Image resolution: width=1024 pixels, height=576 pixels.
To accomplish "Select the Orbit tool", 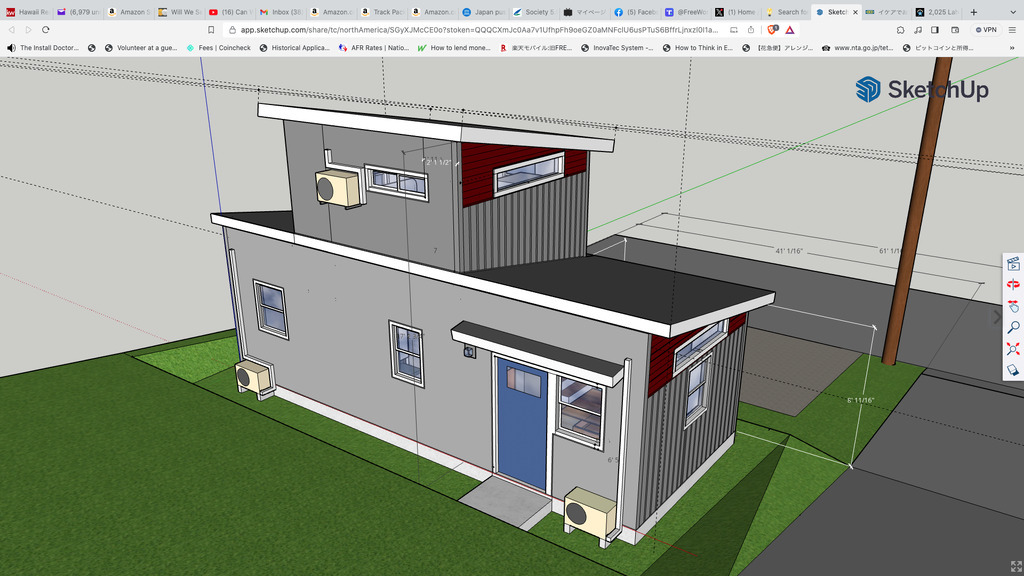I will (x=1012, y=285).
